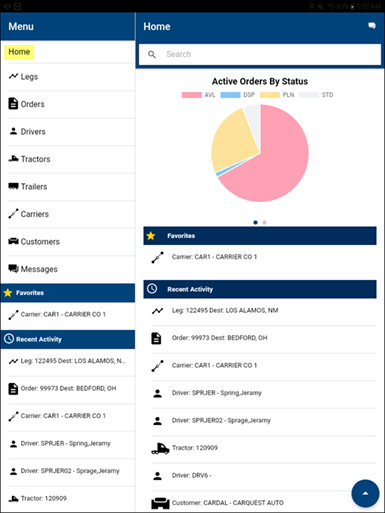Viewport: 385px width, 513px height.
Task: Toggle PLN yellow legend swatch
Action: (x=270, y=95)
